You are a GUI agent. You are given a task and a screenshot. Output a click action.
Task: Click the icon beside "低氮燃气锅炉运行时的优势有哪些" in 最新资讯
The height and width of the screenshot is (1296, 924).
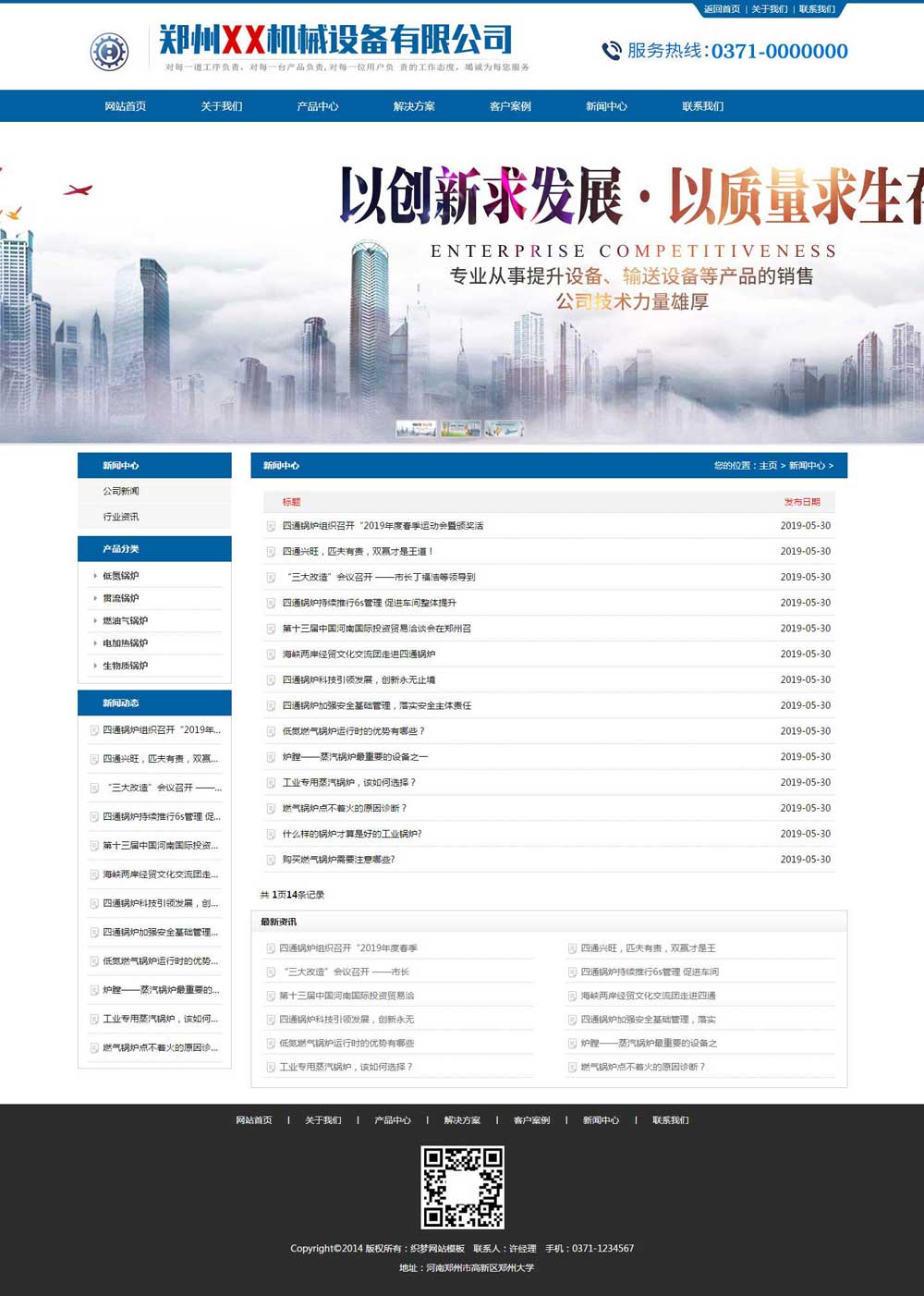coord(268,1043)
